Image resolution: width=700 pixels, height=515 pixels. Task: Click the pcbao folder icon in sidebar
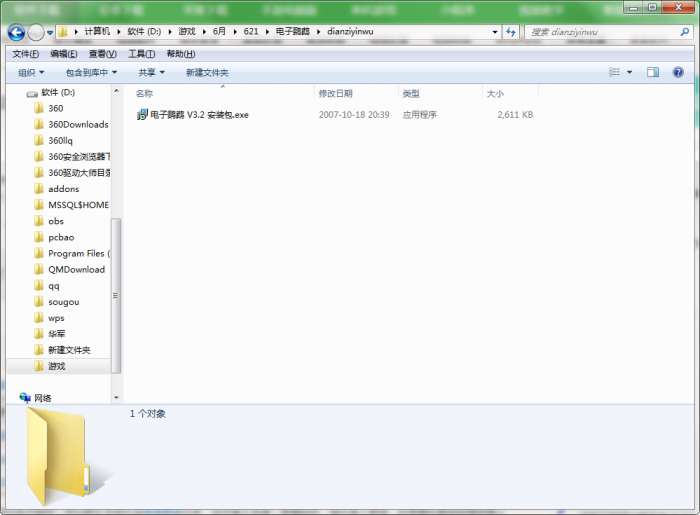(x=39, y=237)
